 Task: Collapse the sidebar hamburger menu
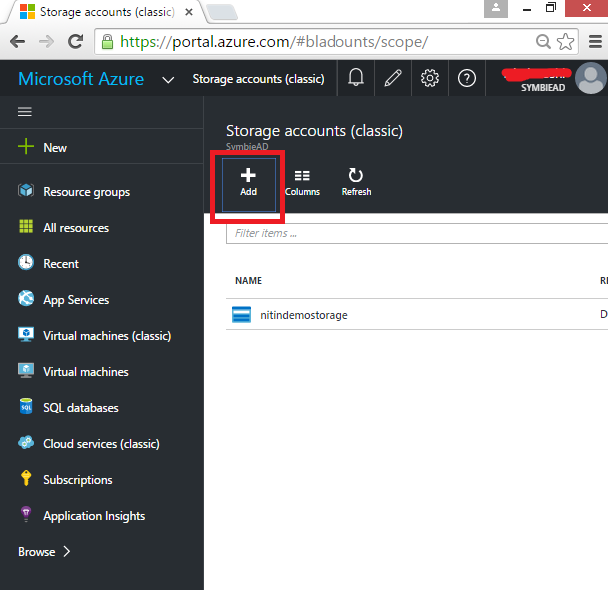click(25, 112)
